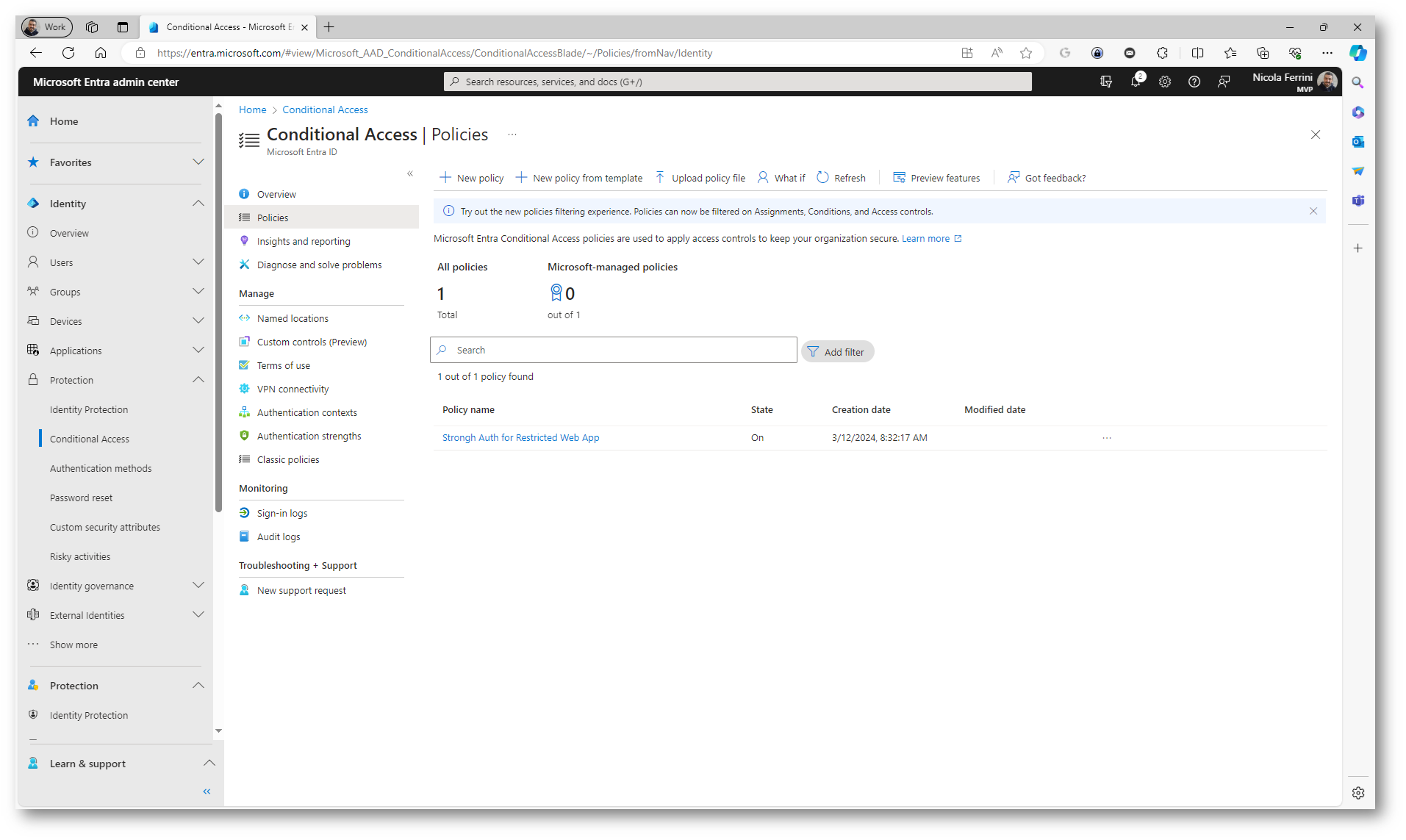Click Search resources, services, and docs box
The image size is (1406, 840).
click(x=737, y=82)
